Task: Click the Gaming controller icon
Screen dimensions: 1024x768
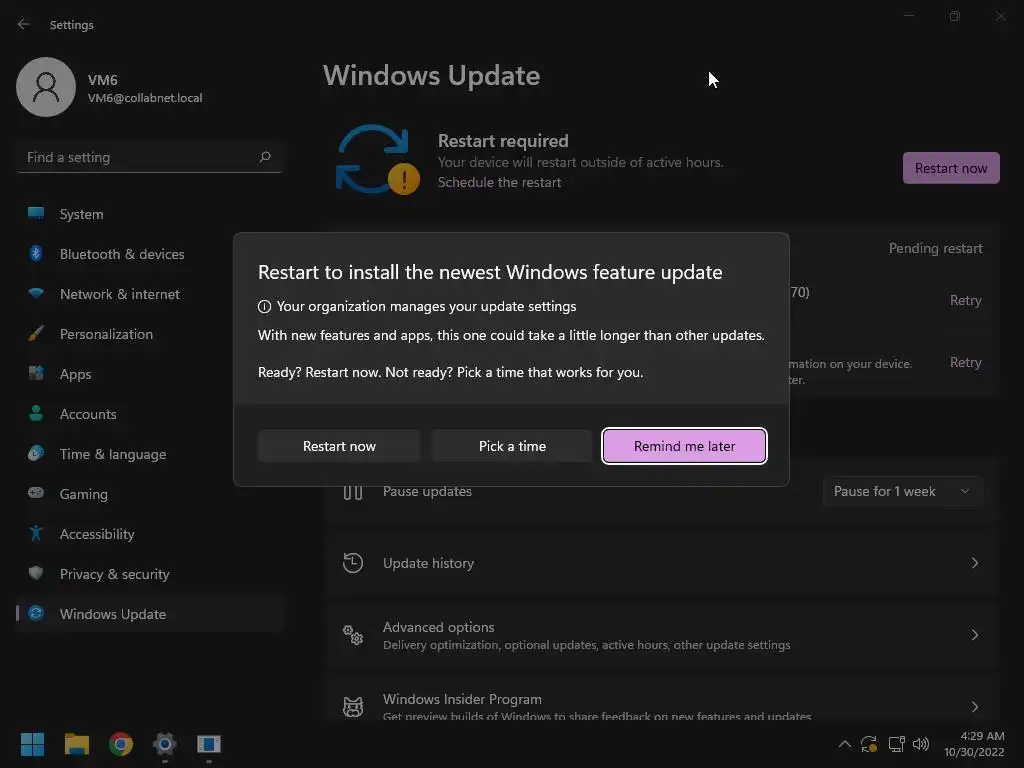Action: 36,492
